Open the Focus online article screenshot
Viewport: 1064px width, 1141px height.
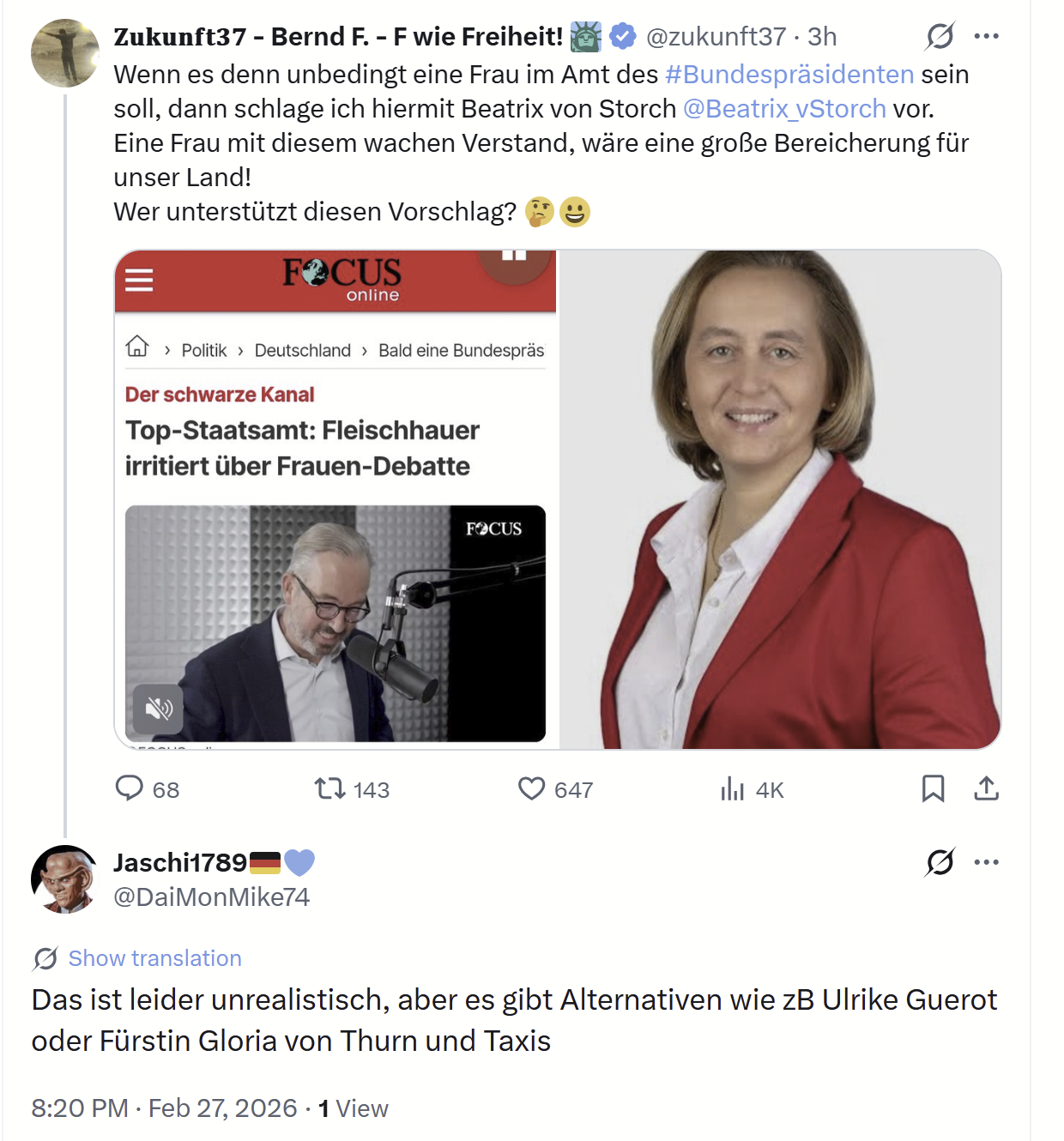[x=336, y=429]
